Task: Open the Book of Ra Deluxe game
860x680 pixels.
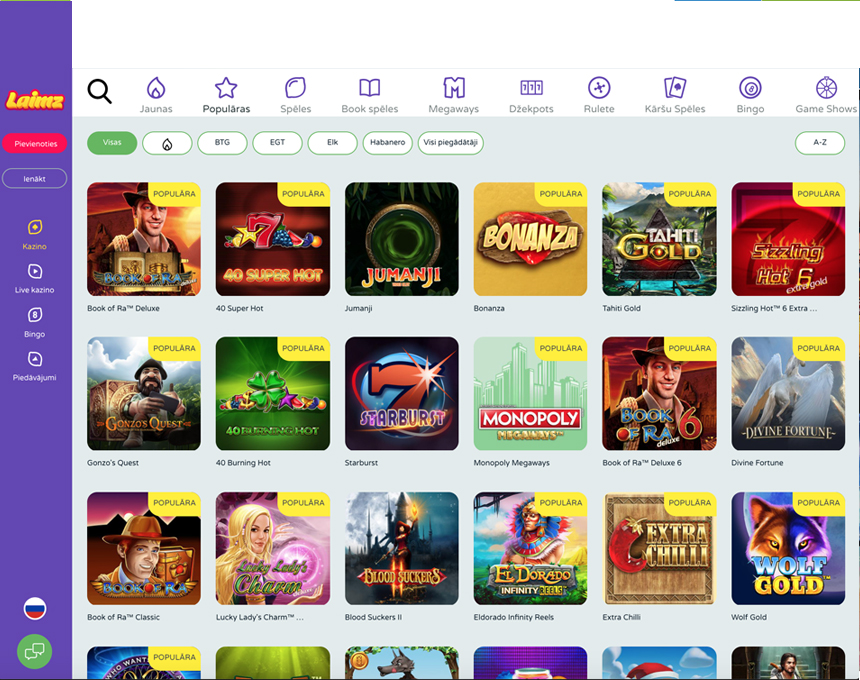Action: tap(144, 239)
